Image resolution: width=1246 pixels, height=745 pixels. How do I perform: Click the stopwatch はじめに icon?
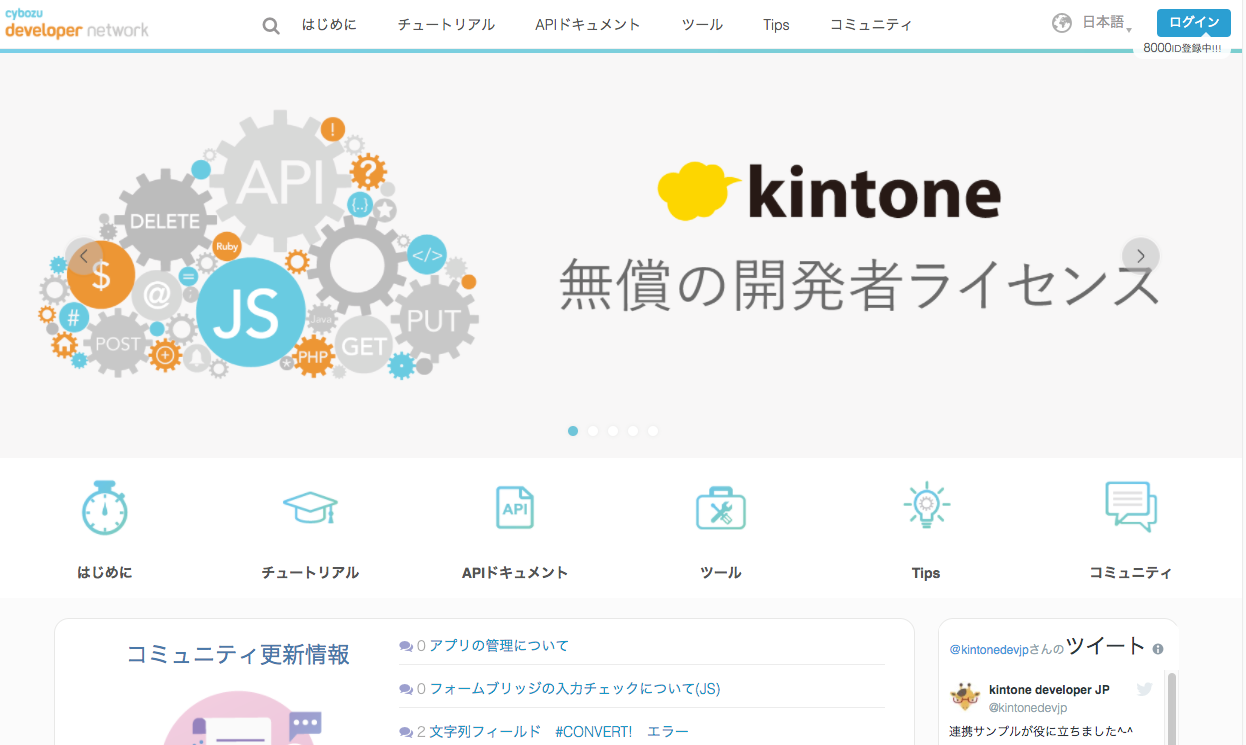pos(104,507)
